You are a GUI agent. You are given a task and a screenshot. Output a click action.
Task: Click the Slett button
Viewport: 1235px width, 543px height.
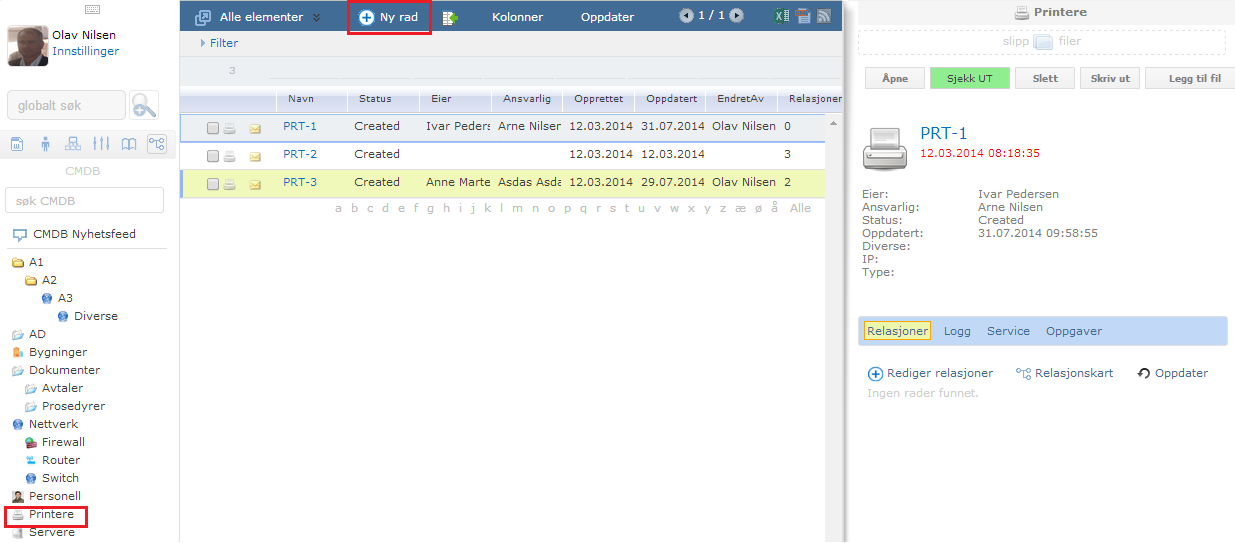pos(1045,78)
